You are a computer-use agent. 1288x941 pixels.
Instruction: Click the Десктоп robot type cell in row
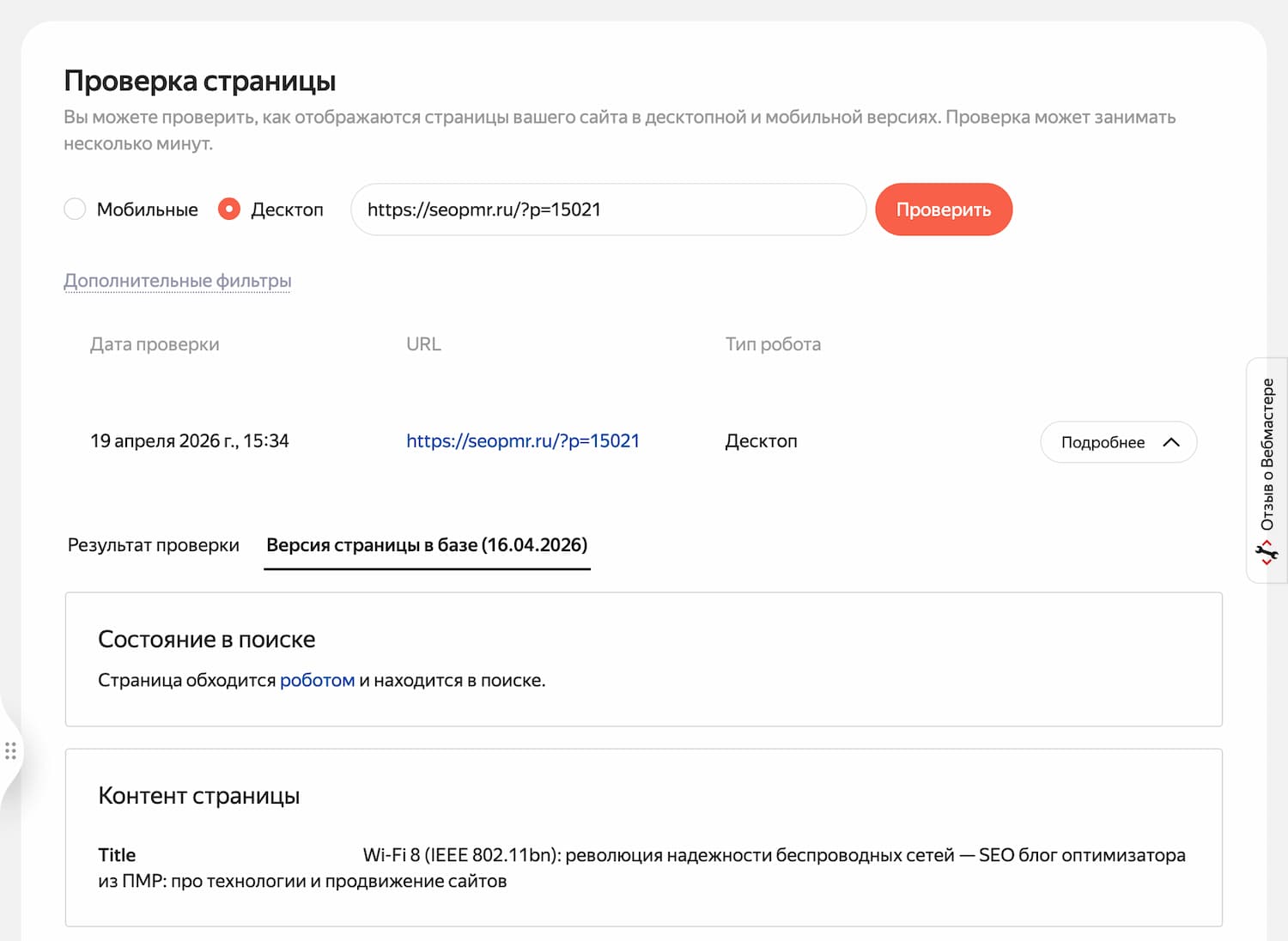tap(761, 441)
